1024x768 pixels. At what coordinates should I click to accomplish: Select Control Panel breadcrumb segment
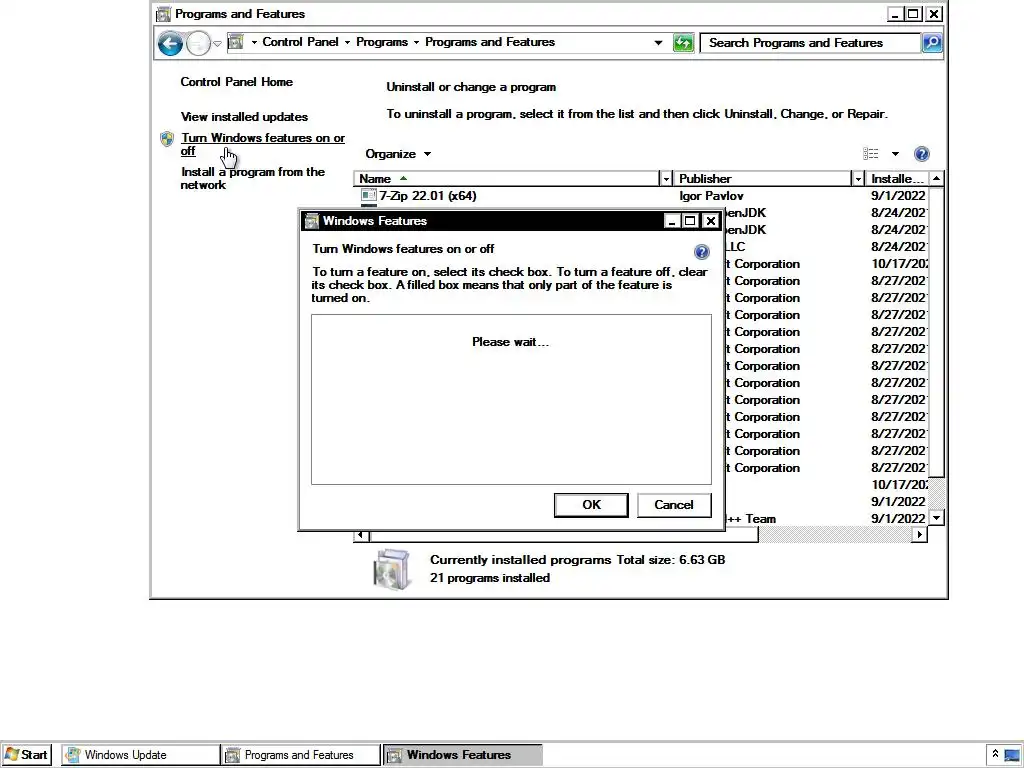(300, 42)
